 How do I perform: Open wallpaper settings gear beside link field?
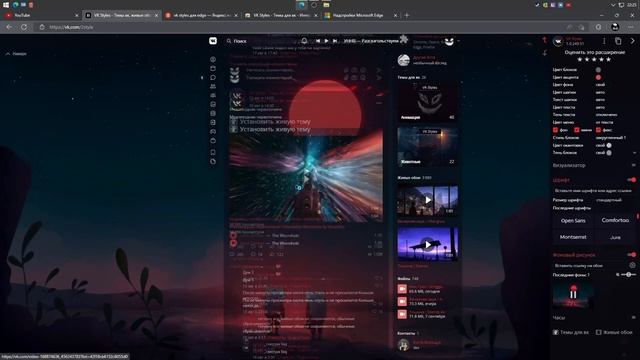pyautogui.click(x=632, y=265)
